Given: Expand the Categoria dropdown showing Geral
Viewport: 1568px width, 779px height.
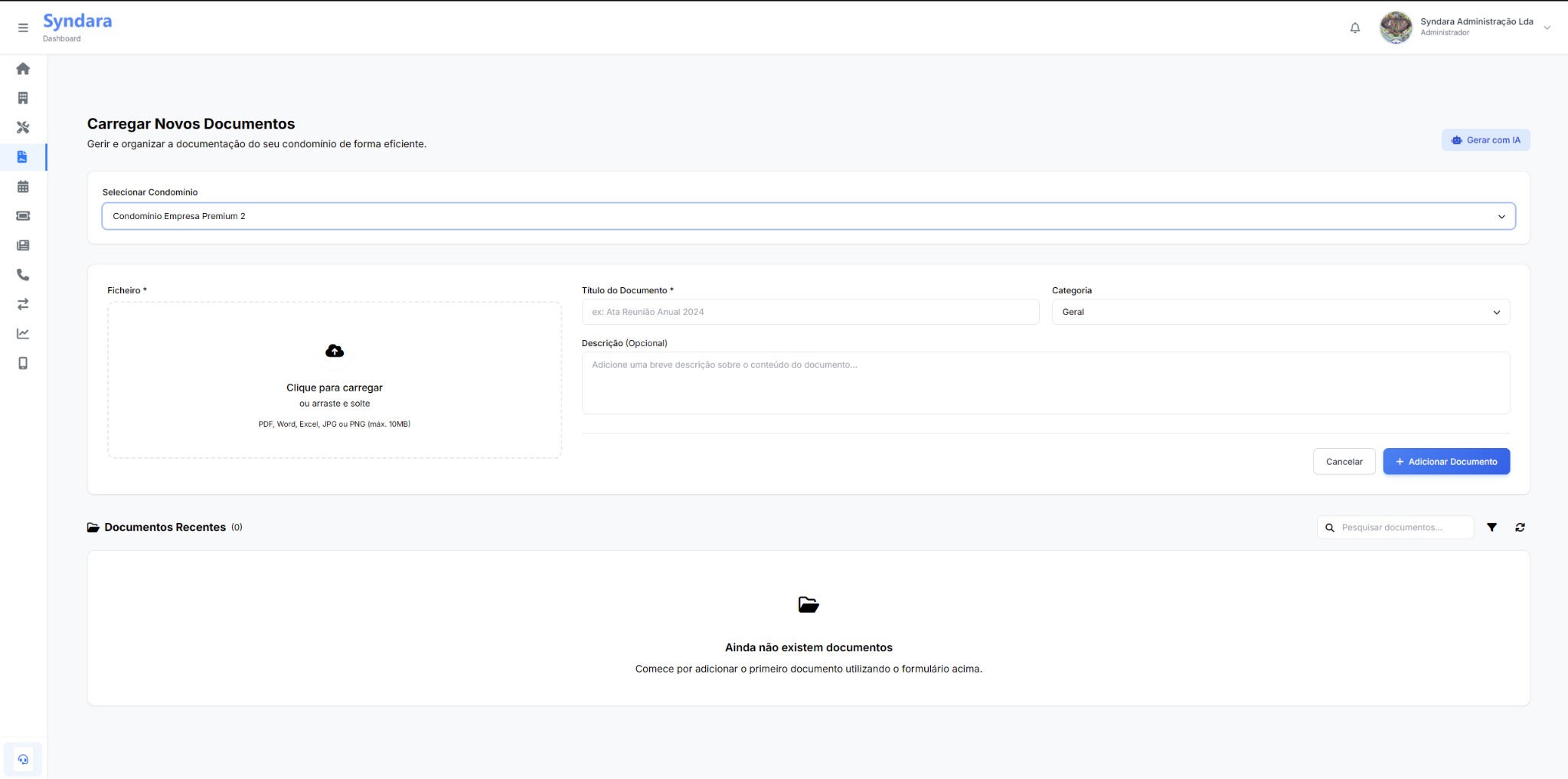Looking at the screenshot, I should (1280, 312).
